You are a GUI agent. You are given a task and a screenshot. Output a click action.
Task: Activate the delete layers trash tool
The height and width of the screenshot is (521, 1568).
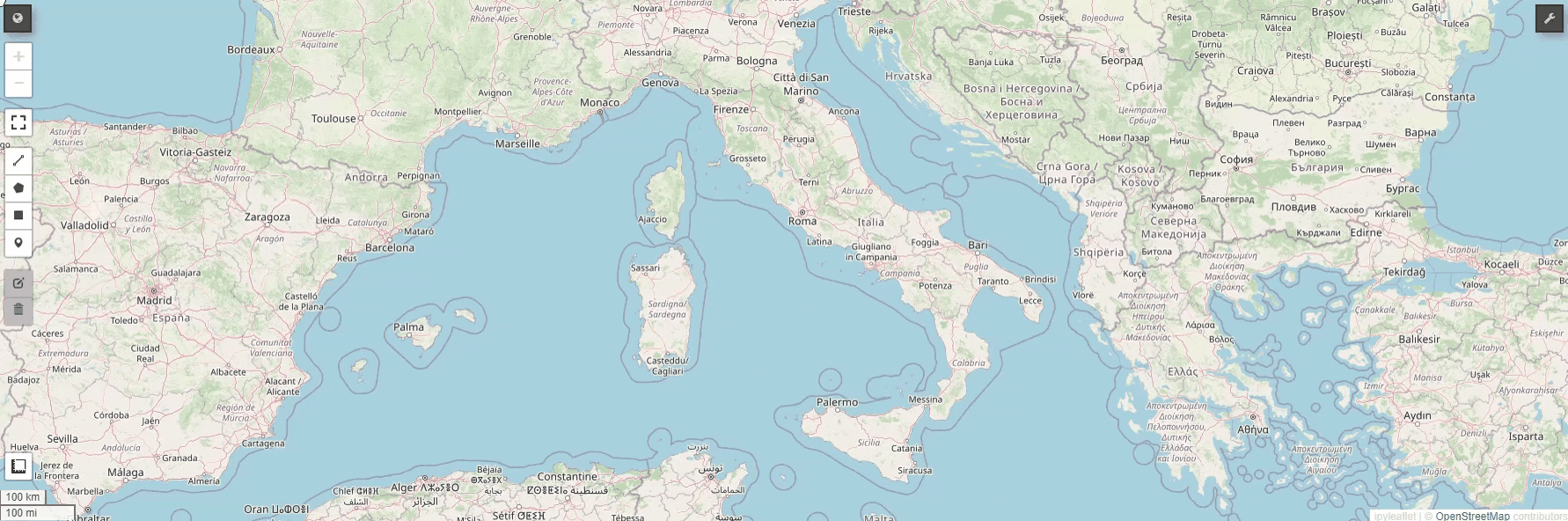point(18,310)
